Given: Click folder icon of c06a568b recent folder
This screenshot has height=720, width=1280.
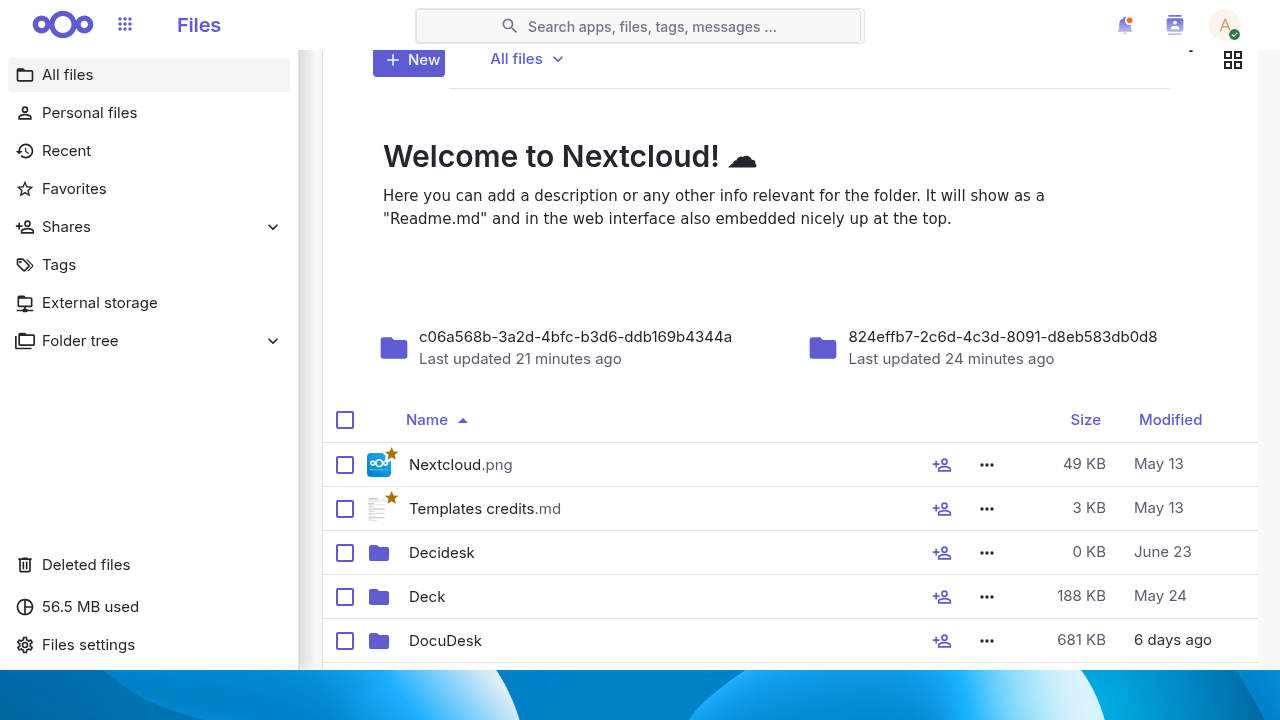Looking at the screenshot, I should [x=394, y=348].
